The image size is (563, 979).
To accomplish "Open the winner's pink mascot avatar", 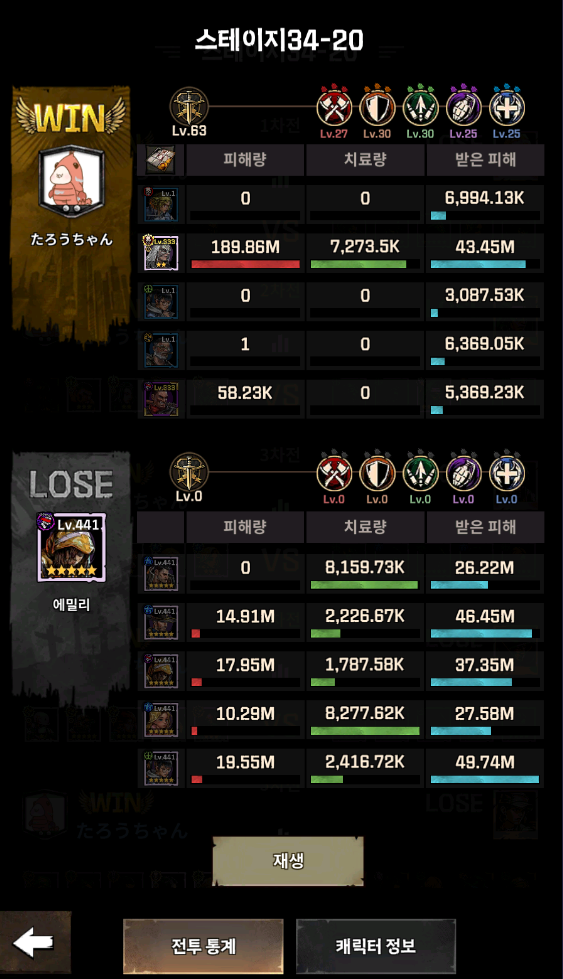I will [x=71, y=181].
